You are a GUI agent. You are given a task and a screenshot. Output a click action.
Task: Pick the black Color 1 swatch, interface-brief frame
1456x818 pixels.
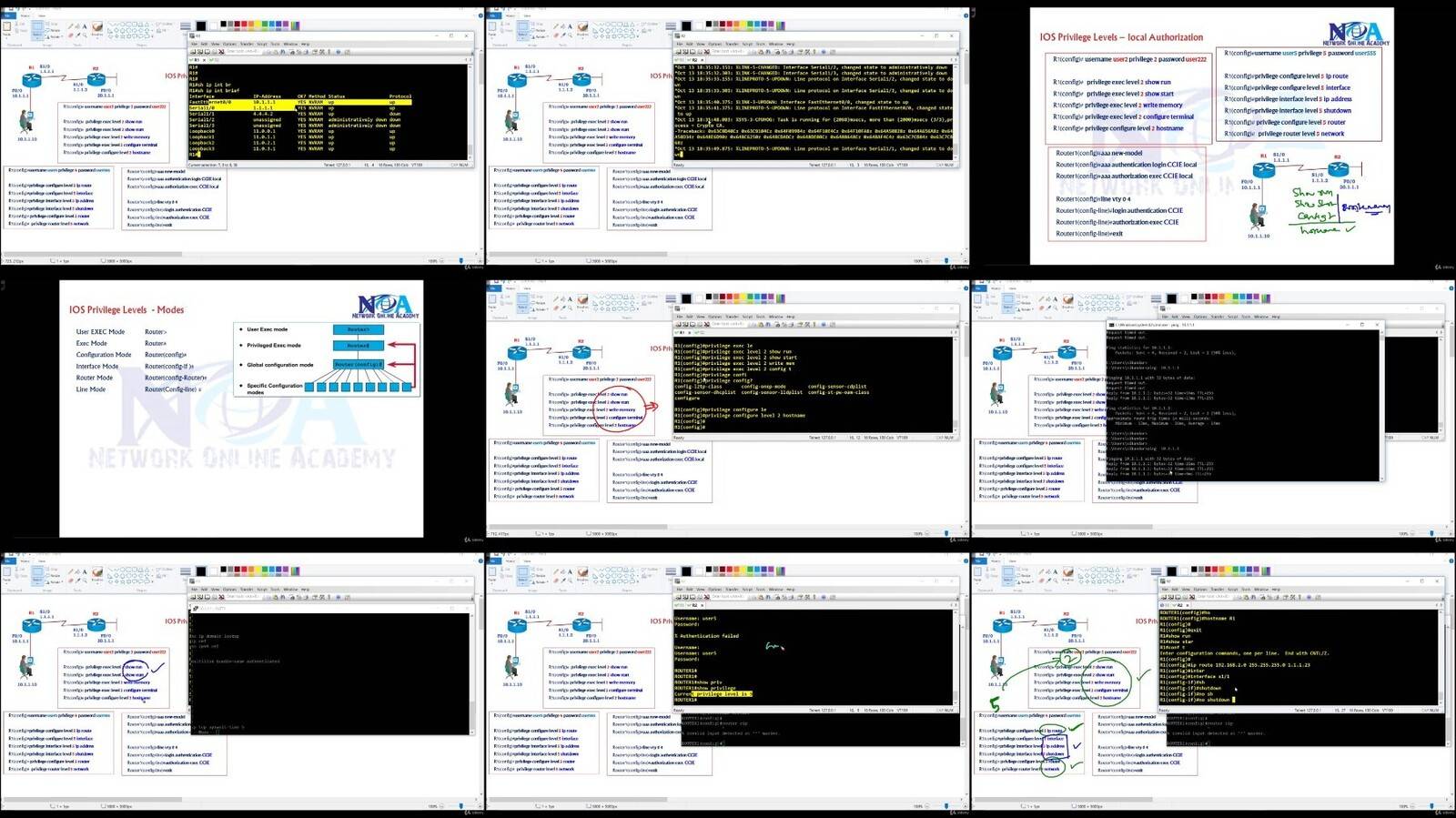pos(201,26)
